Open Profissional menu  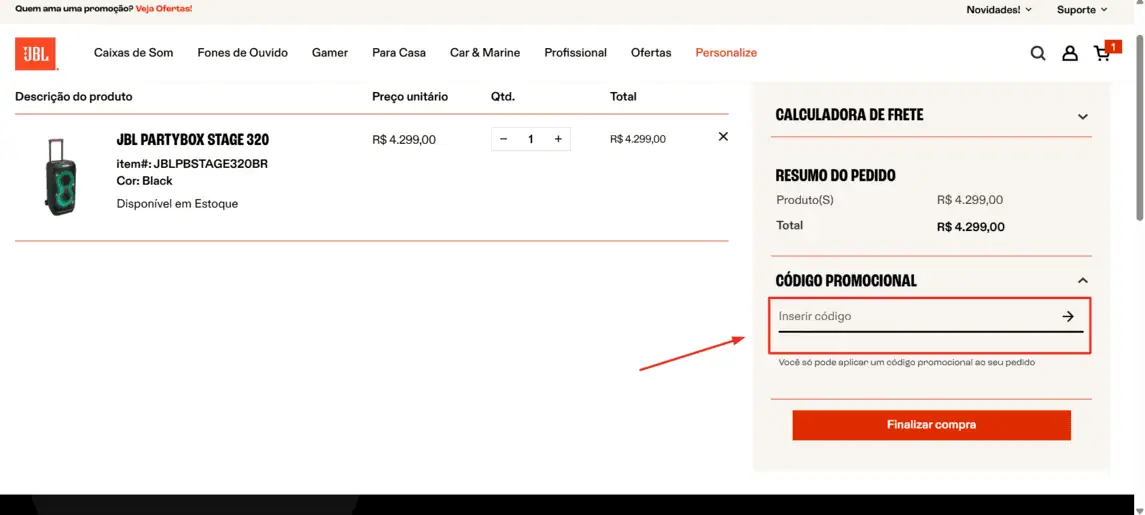click(575, 53)
